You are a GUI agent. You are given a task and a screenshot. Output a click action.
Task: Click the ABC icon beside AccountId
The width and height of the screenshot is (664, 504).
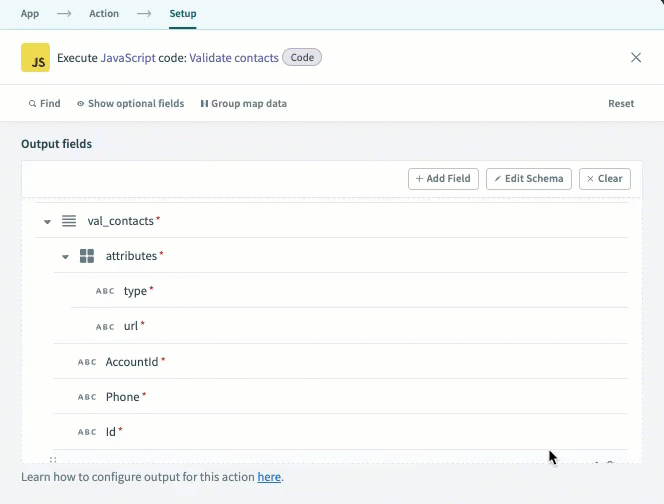coord(87,362)
